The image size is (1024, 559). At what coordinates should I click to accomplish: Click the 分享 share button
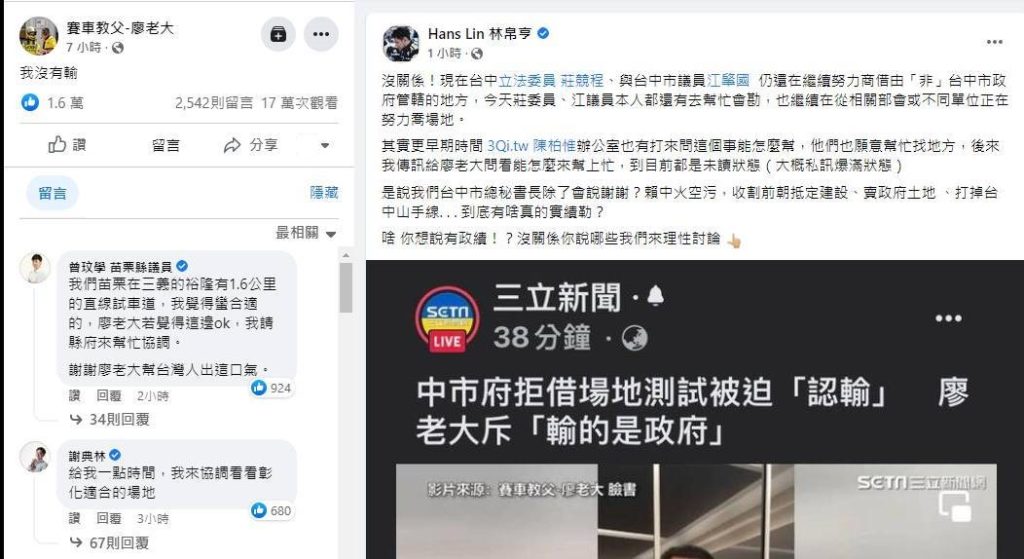(251, 145)
